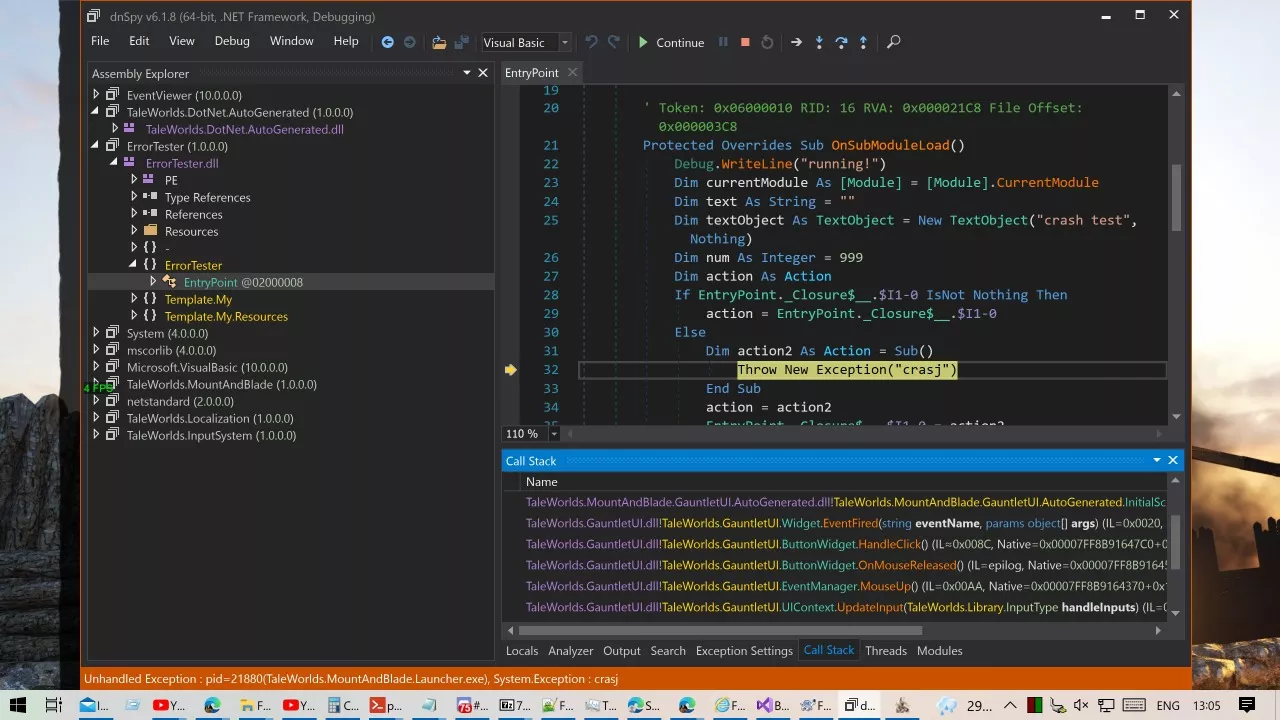This screenshot has width=1280, height=720.
Task: Step Over the current statement
Action: click(841, 42)
